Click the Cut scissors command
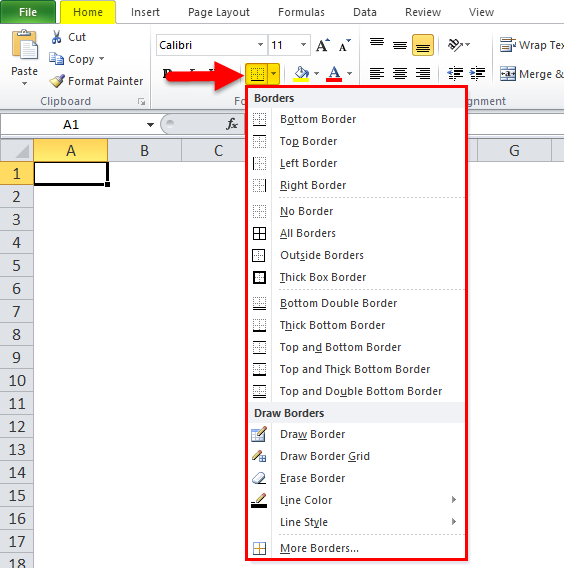564x568 pixels. point(68,37)
